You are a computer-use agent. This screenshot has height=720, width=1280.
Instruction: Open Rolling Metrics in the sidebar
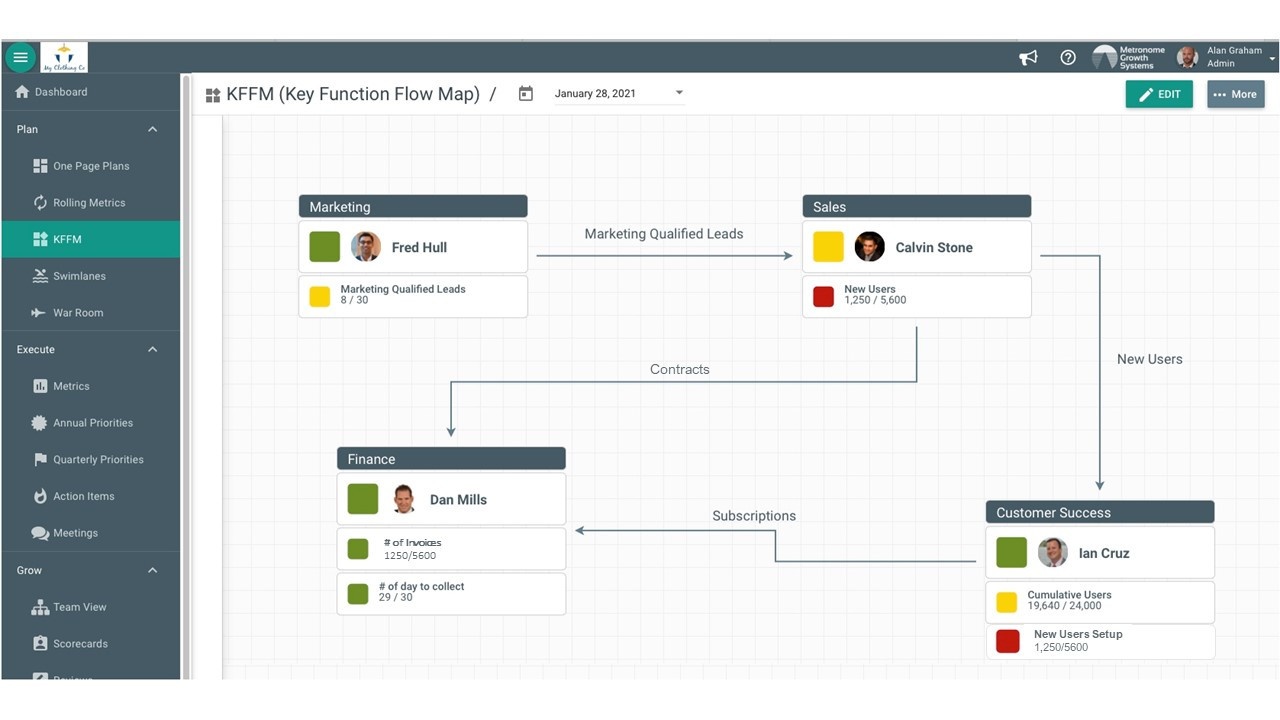[x=88, y=203]
